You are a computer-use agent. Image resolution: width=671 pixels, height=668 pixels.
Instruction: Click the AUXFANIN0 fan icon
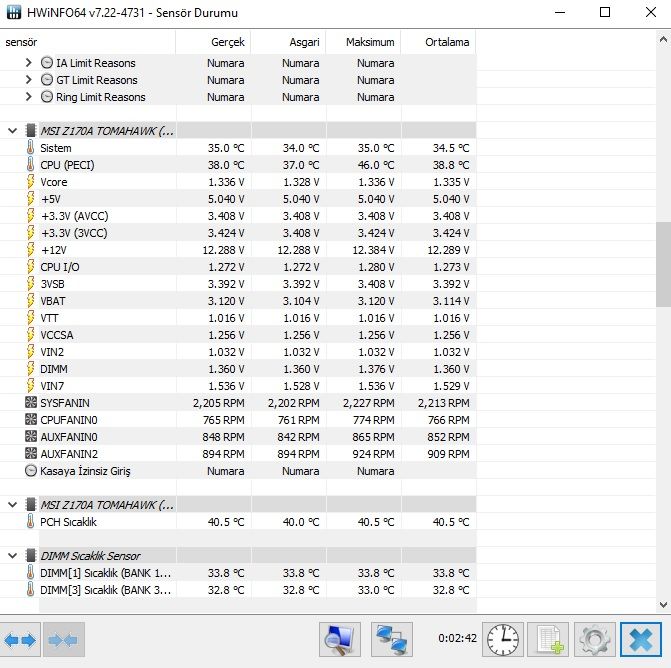click(31, 437)
